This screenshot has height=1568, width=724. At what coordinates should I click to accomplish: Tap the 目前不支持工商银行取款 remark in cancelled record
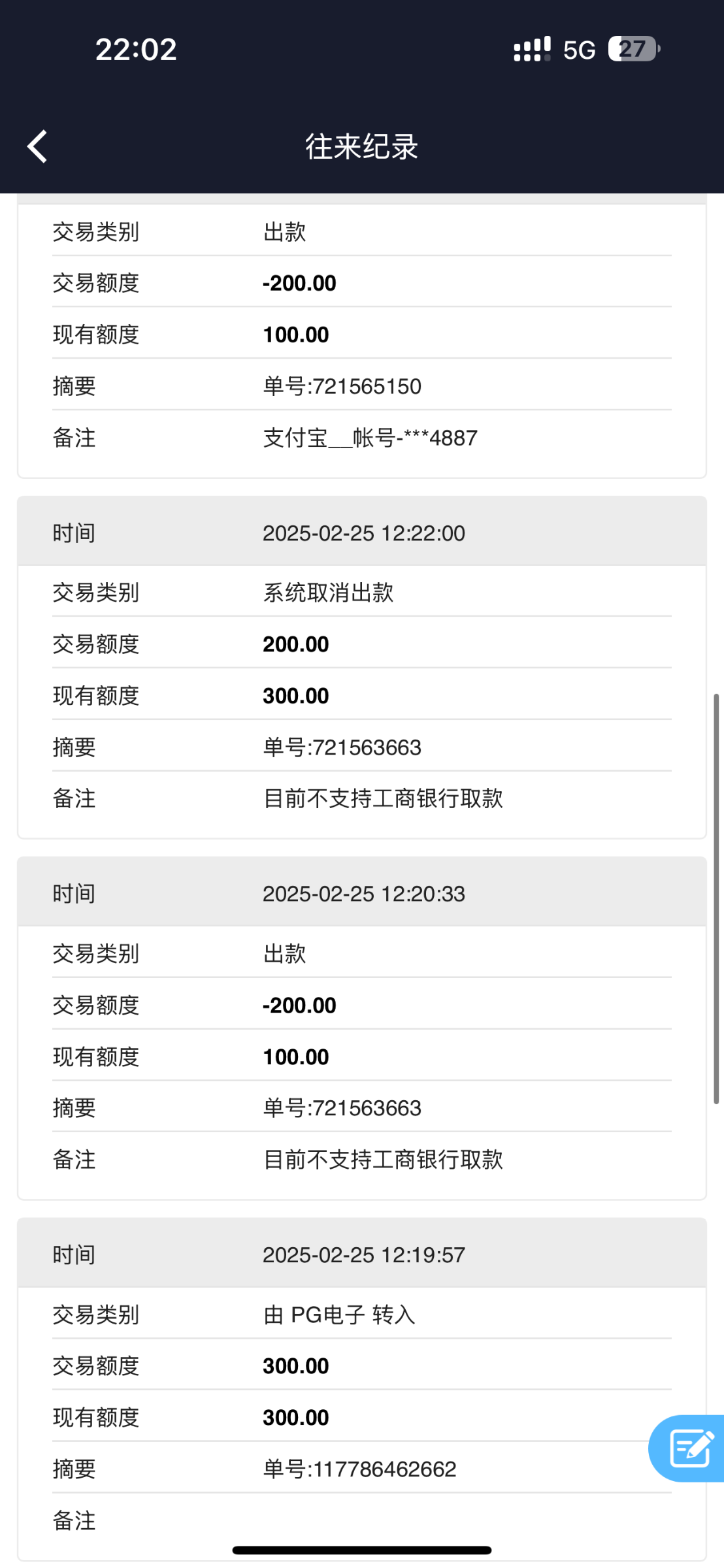(x=383, y=798)
